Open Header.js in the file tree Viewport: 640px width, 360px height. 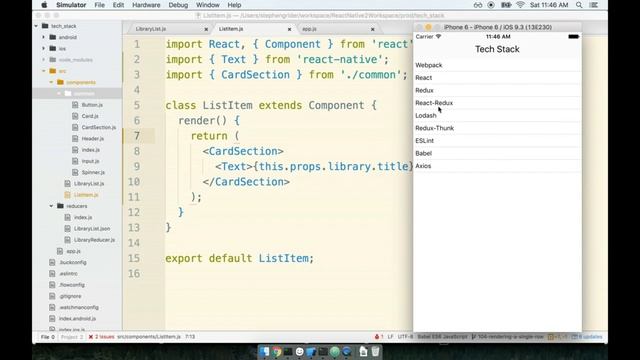click(x=93, y=139)
